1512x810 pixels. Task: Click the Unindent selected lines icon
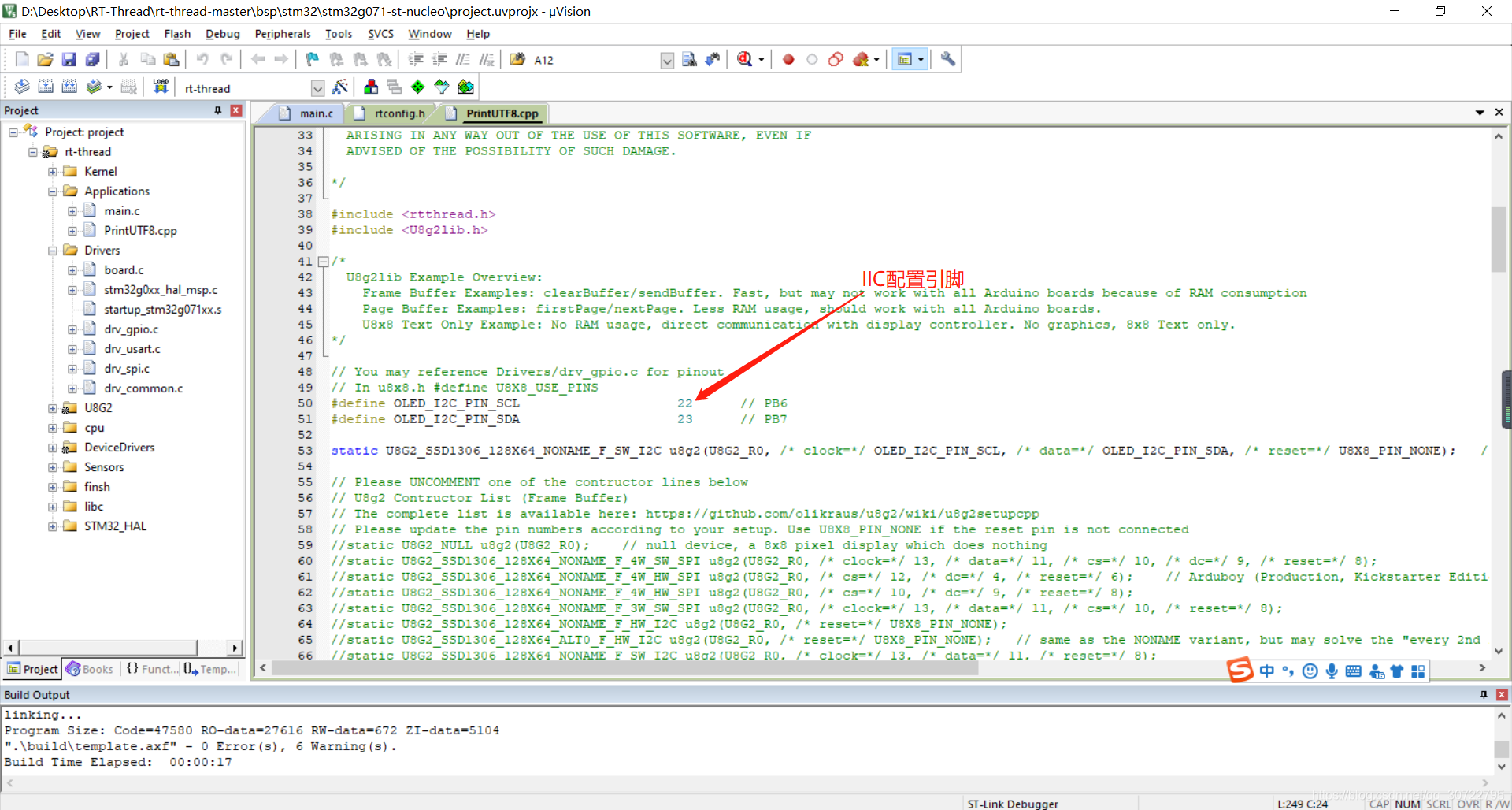[x=439, y=59]
